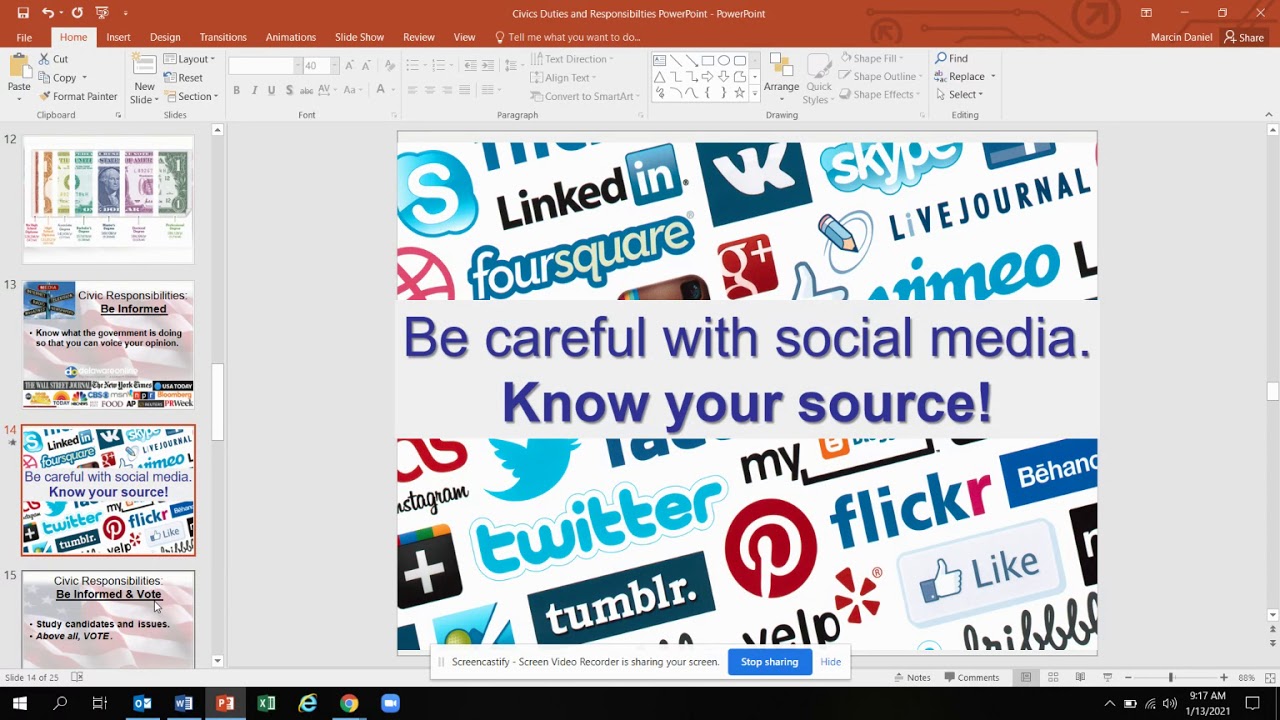Image resolution: width=1280 pixels, height=720 pixels.
Task: Redo with the repeat arrow icon
Action: [x=76, y=13]
